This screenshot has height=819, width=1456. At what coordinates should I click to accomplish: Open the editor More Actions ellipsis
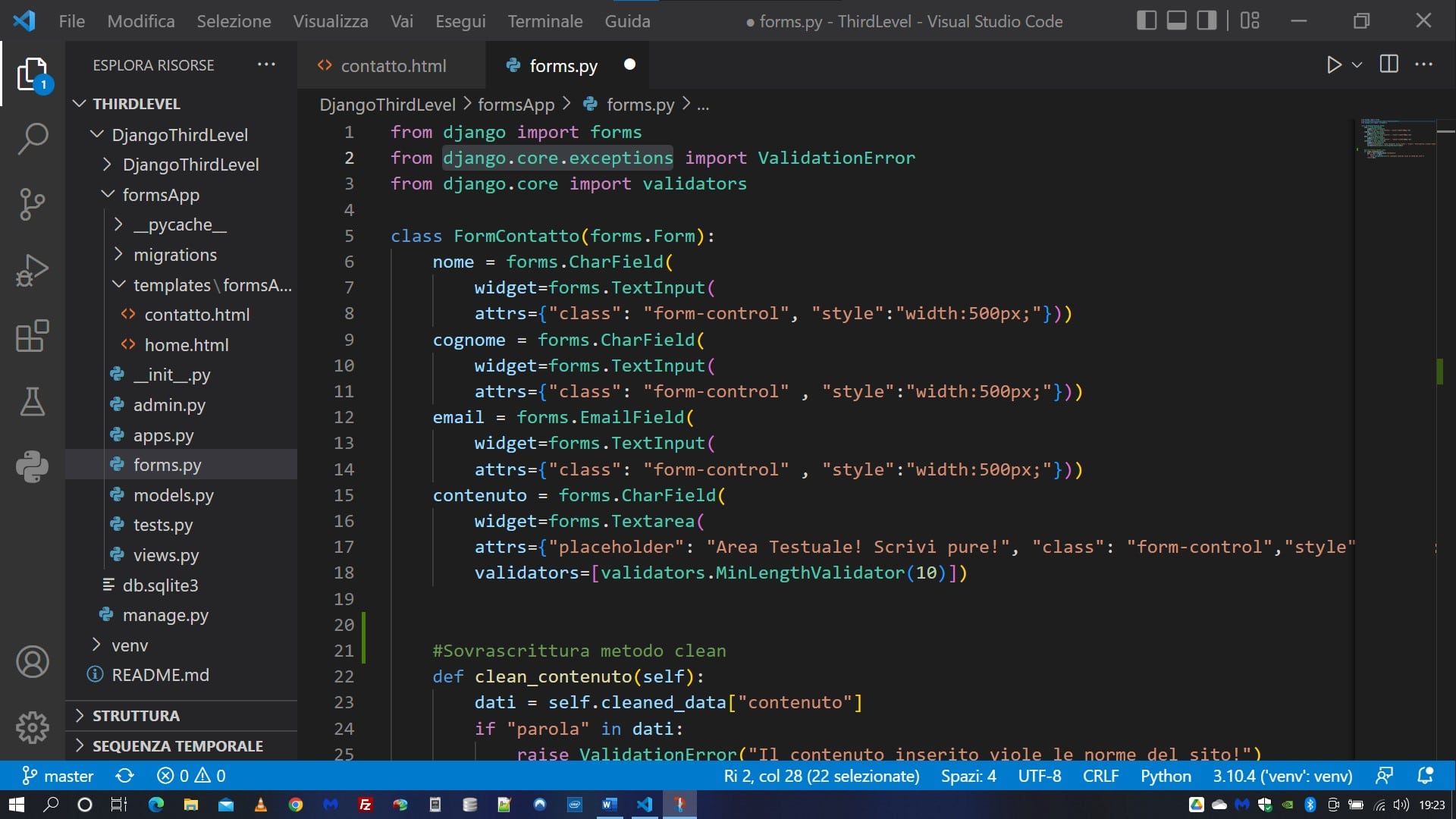coord(1424,64)
